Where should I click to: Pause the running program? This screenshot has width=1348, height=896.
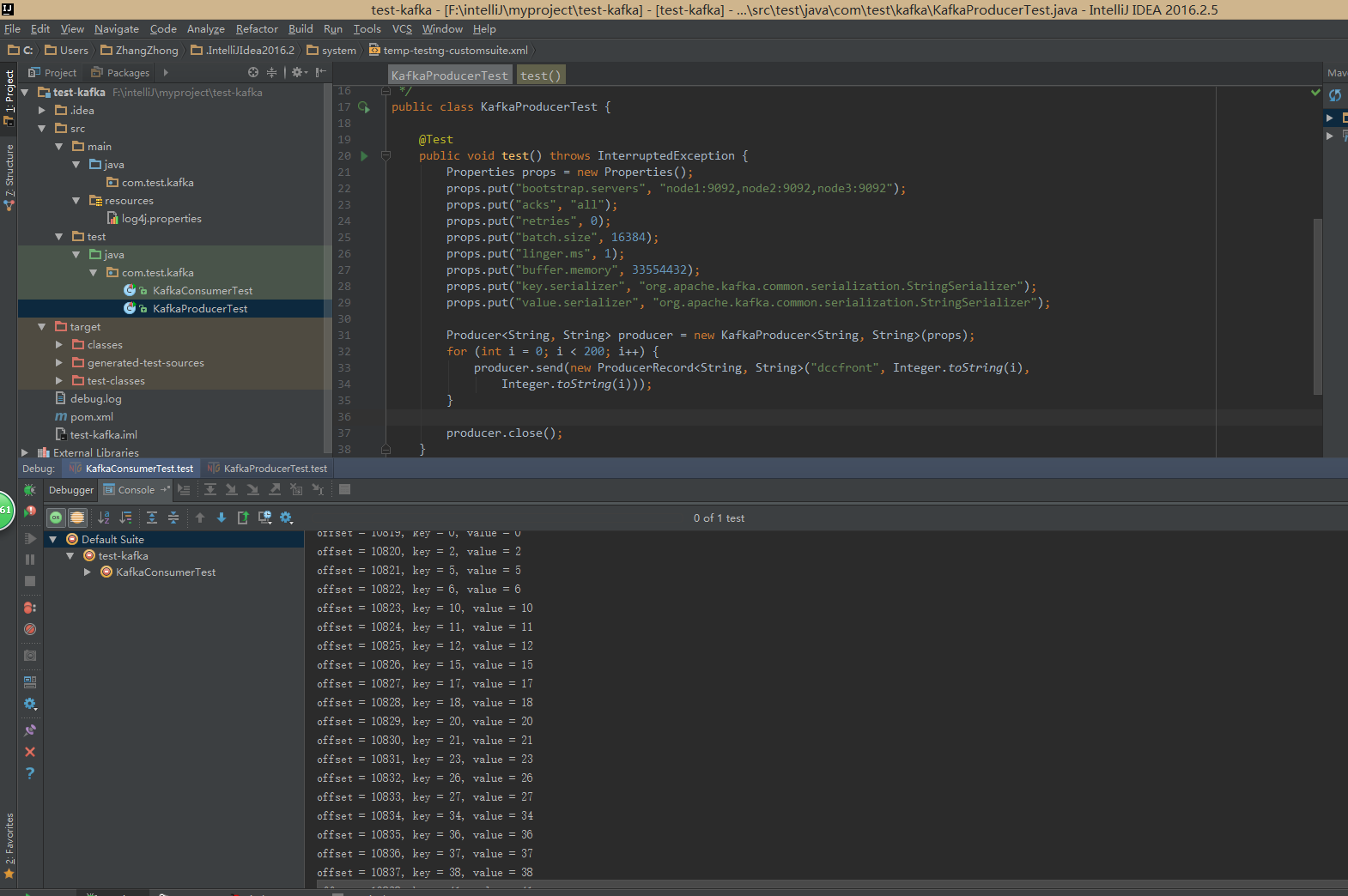[30, 560]
